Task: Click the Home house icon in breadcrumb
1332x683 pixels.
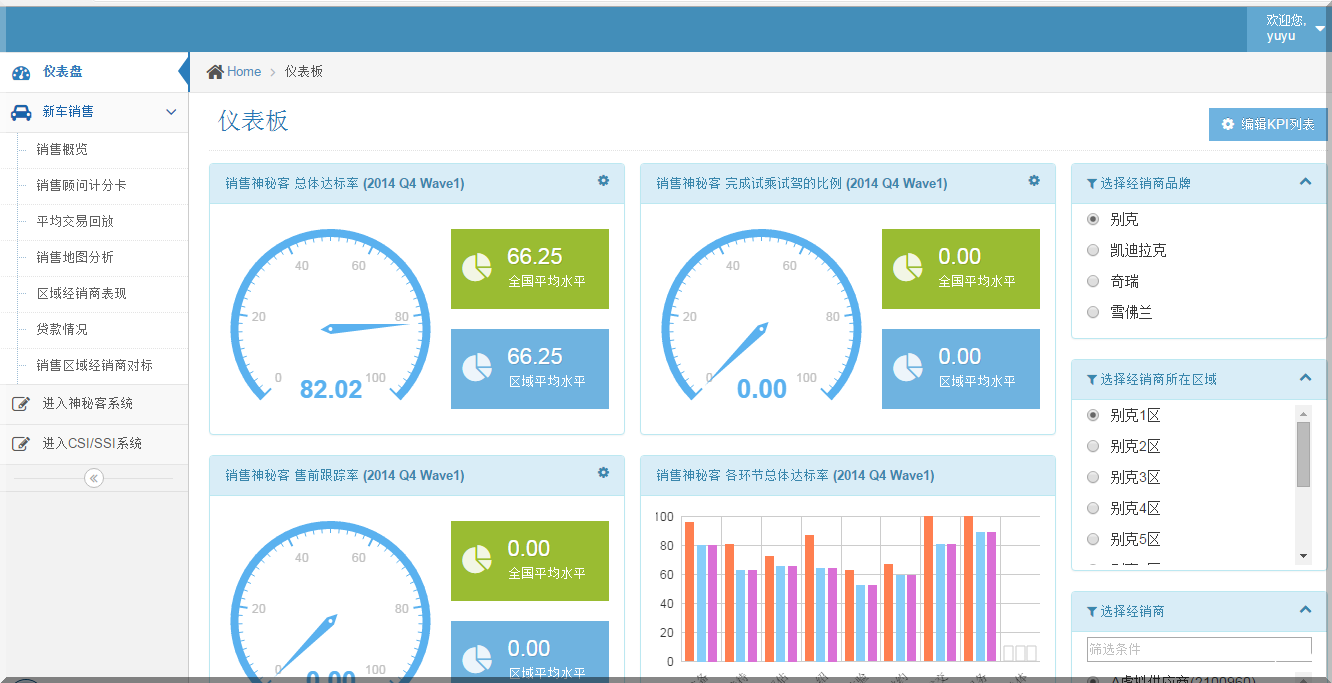Action: tap(215, 72)
